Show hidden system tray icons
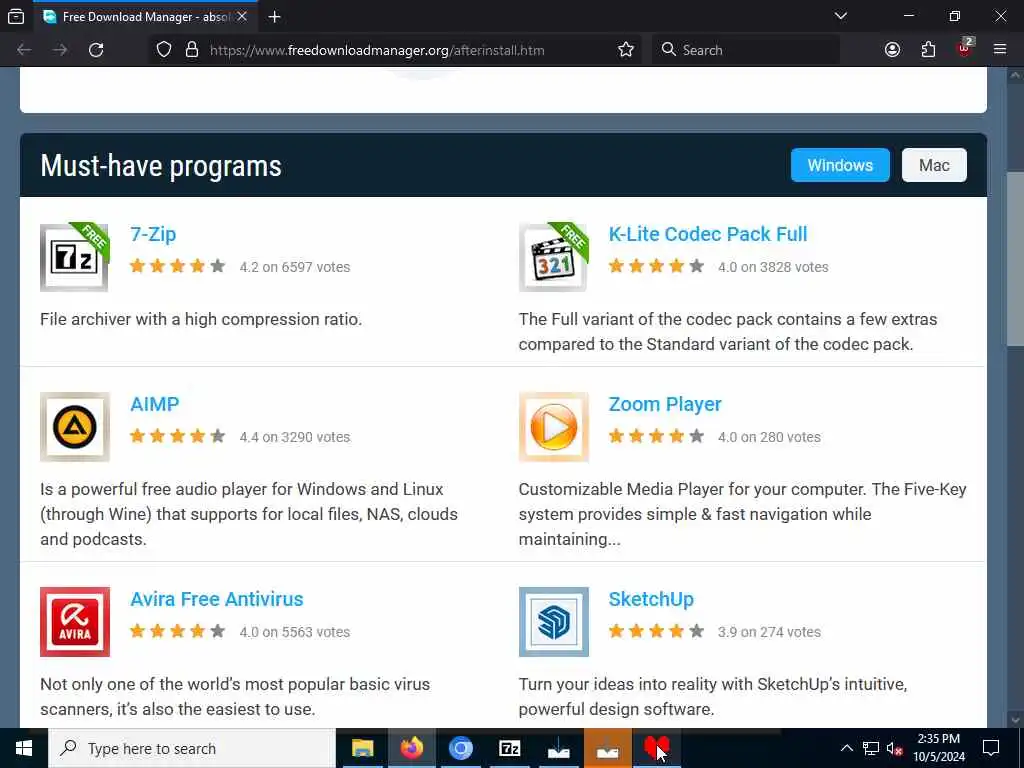1024x768 pixels. [x=846, y=748]
